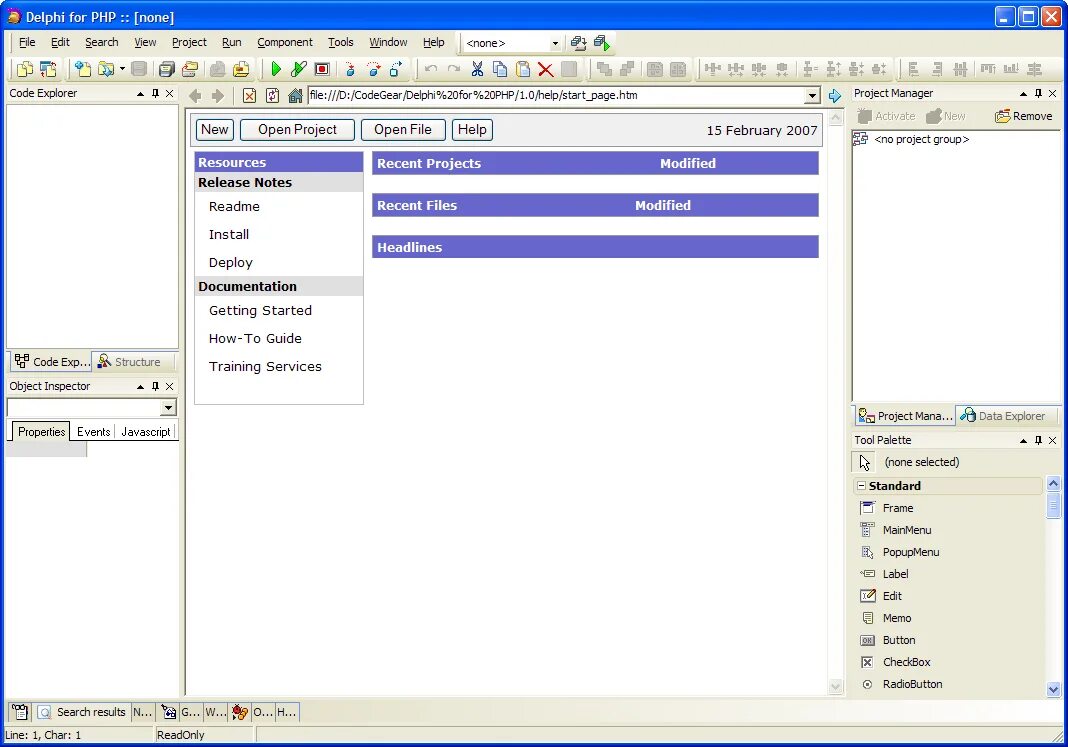Collapse Tool Palette with its triangle arrow
This screenshot has height=747, width=1068.
coord(1023,441)
